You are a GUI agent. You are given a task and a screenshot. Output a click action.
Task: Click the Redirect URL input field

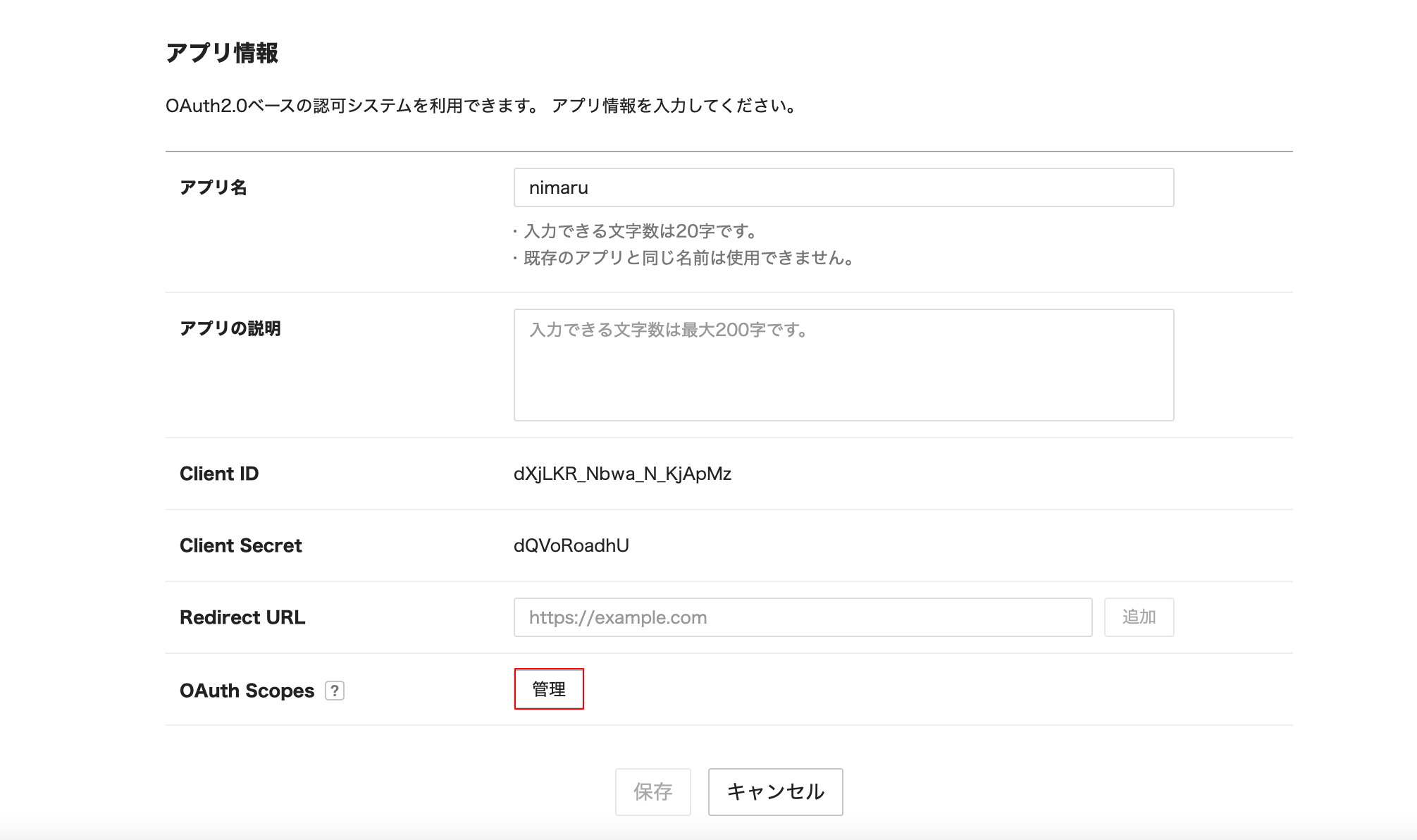pos(803,617)
